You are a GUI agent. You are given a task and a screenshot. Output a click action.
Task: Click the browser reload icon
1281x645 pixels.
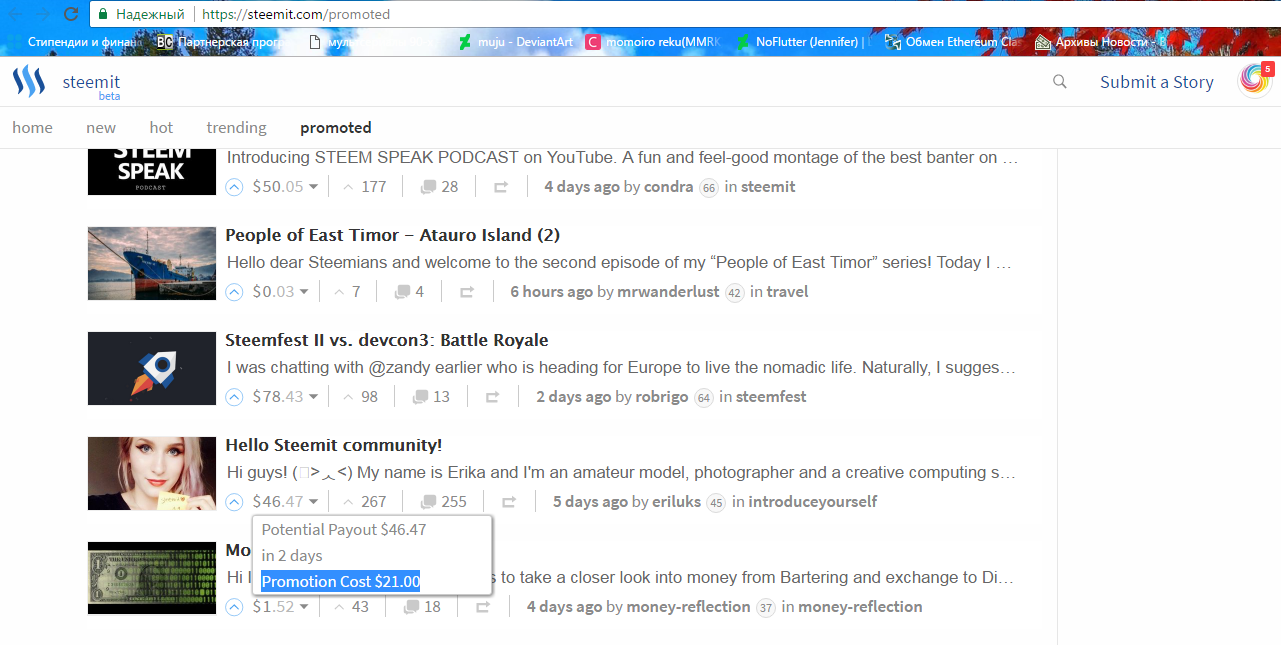point(71,14)
